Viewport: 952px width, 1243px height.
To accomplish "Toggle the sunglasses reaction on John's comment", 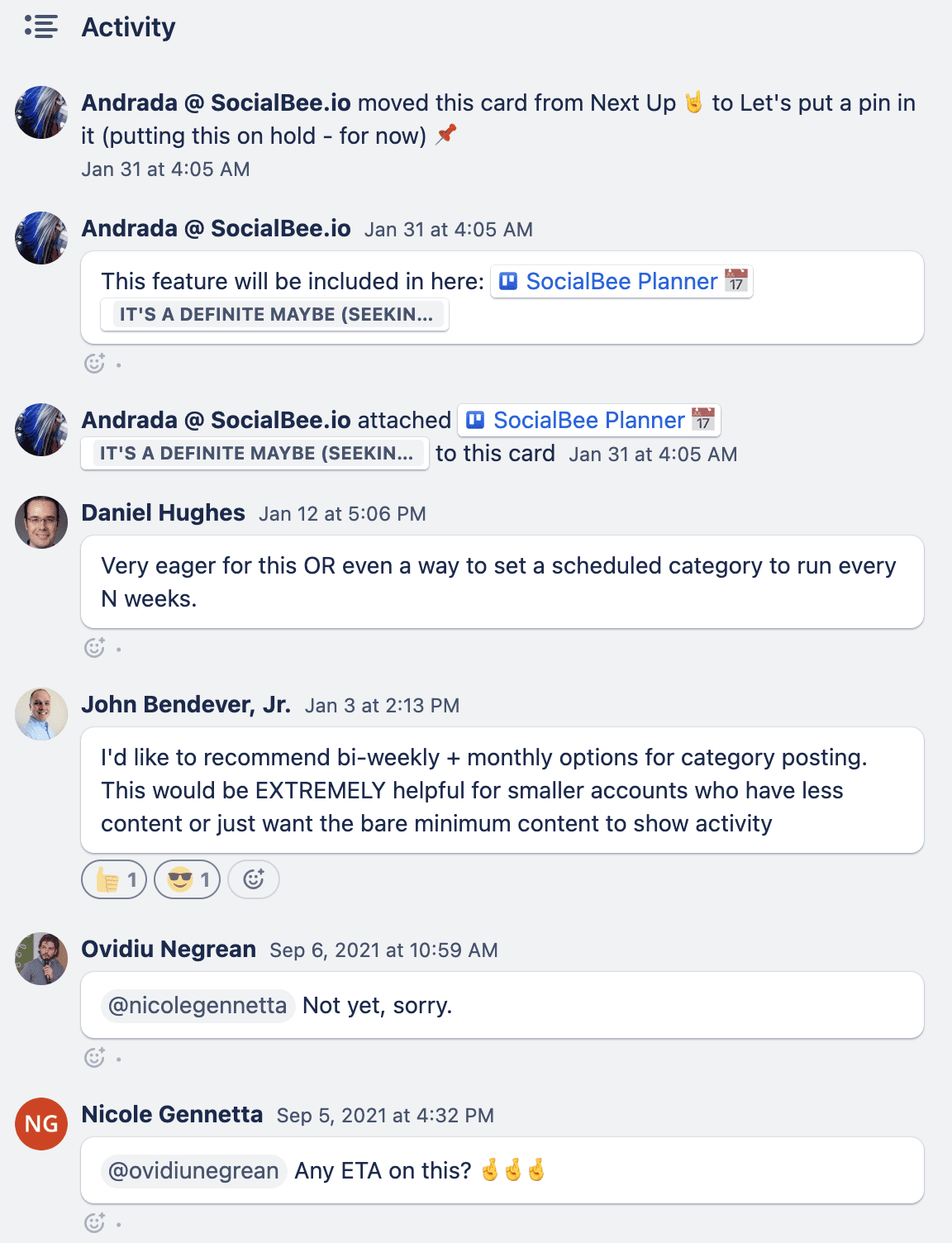I will [x=186, y=879].
